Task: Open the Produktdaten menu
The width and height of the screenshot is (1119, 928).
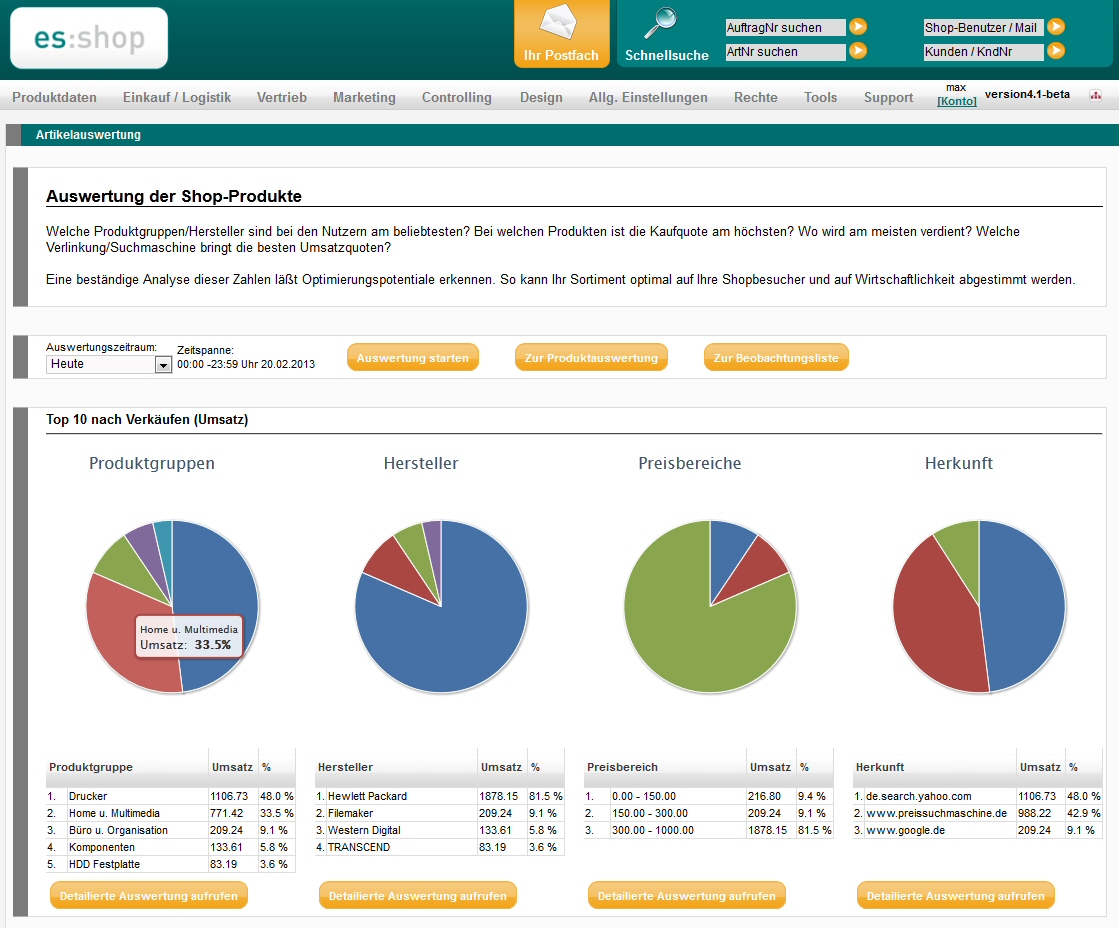Action: [54, 97]
